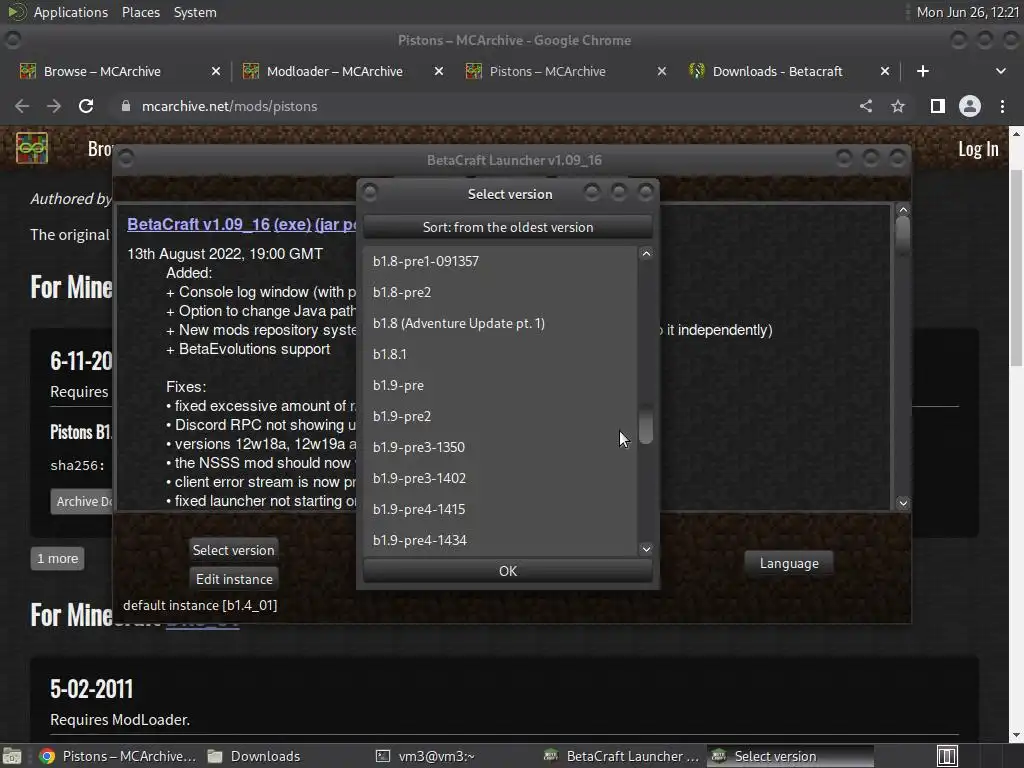Viewport: 1024px width, 768px height.
Task: Click the Language button in BetaCraft Launcher
Action: [789, 563]
